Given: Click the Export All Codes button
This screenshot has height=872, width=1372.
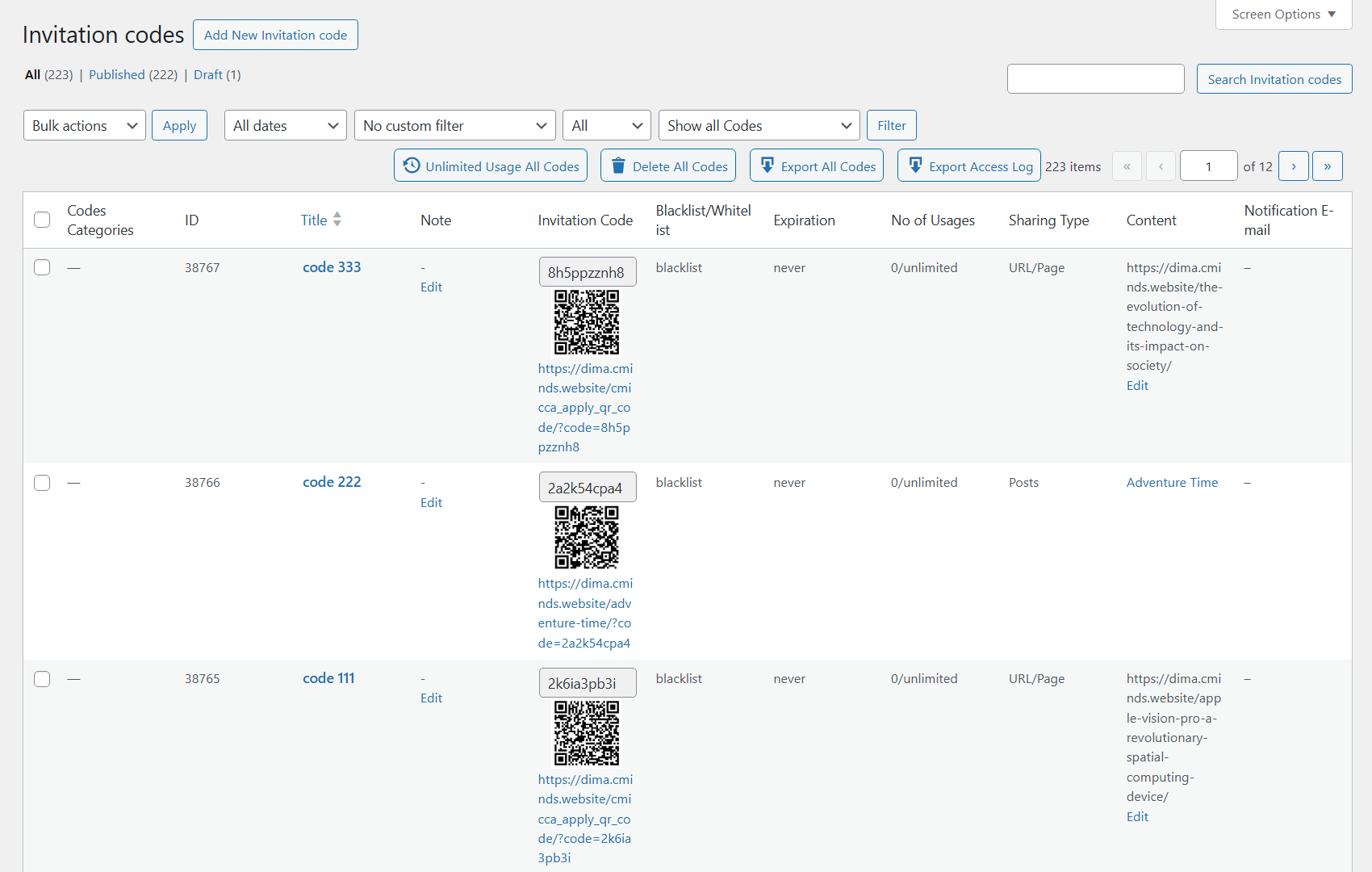Looking at the screenshot, I should click(817, 166).
